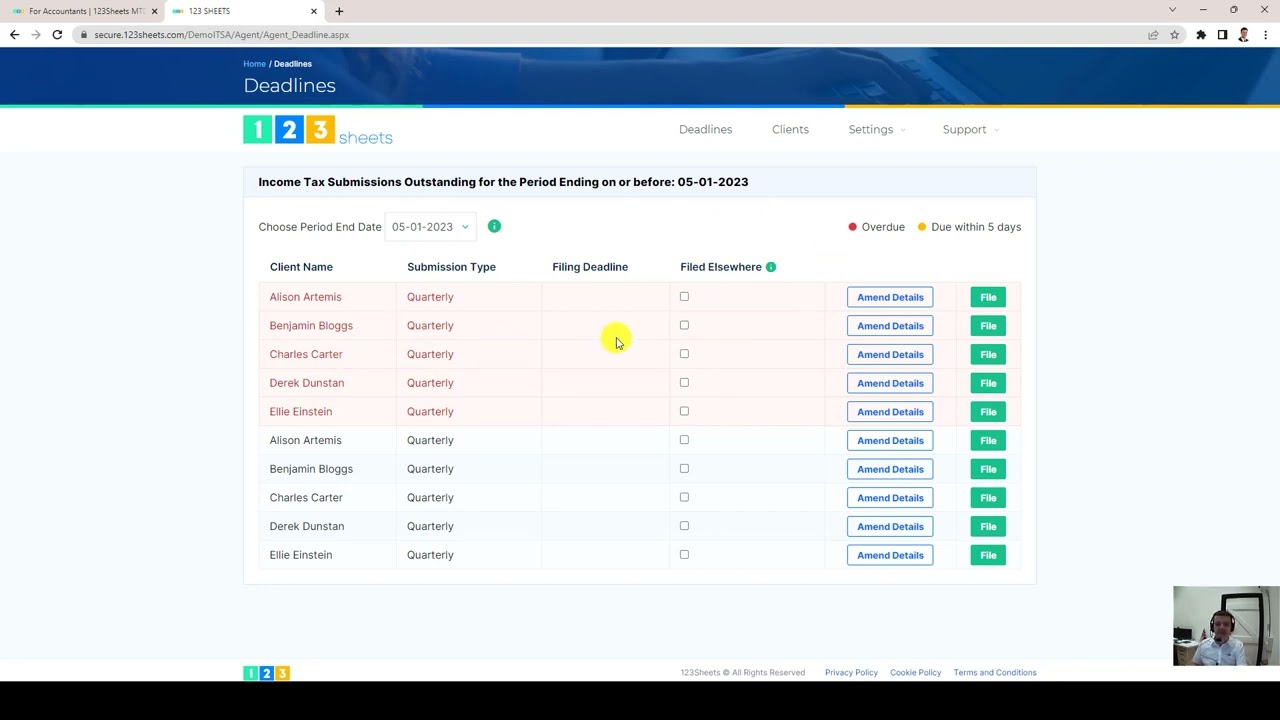Click the small 123 logo in the footer
The height and width of the screenshot is (720, 1280).
(266, 673)
